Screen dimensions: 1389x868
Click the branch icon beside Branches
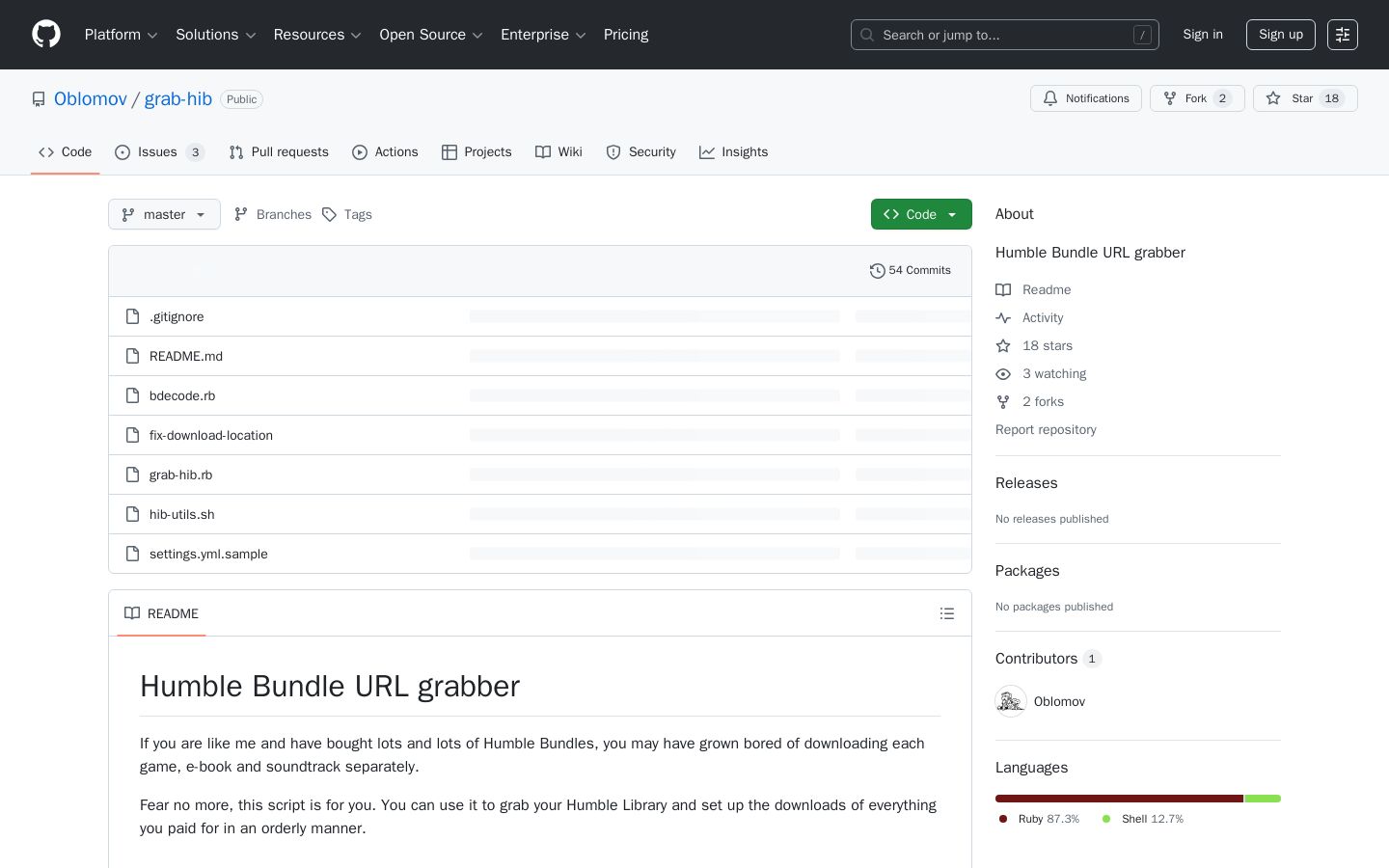[x=241, y=214]
